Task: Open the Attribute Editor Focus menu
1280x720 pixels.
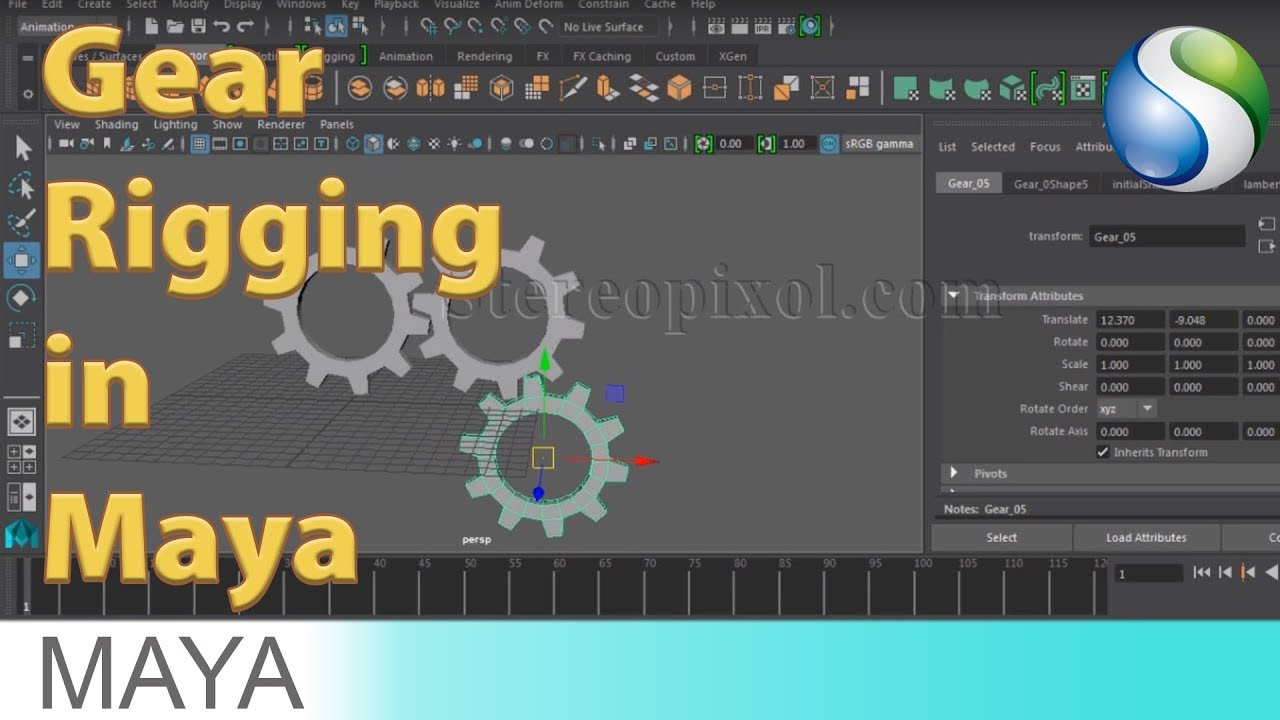Action: (1045, 147)
